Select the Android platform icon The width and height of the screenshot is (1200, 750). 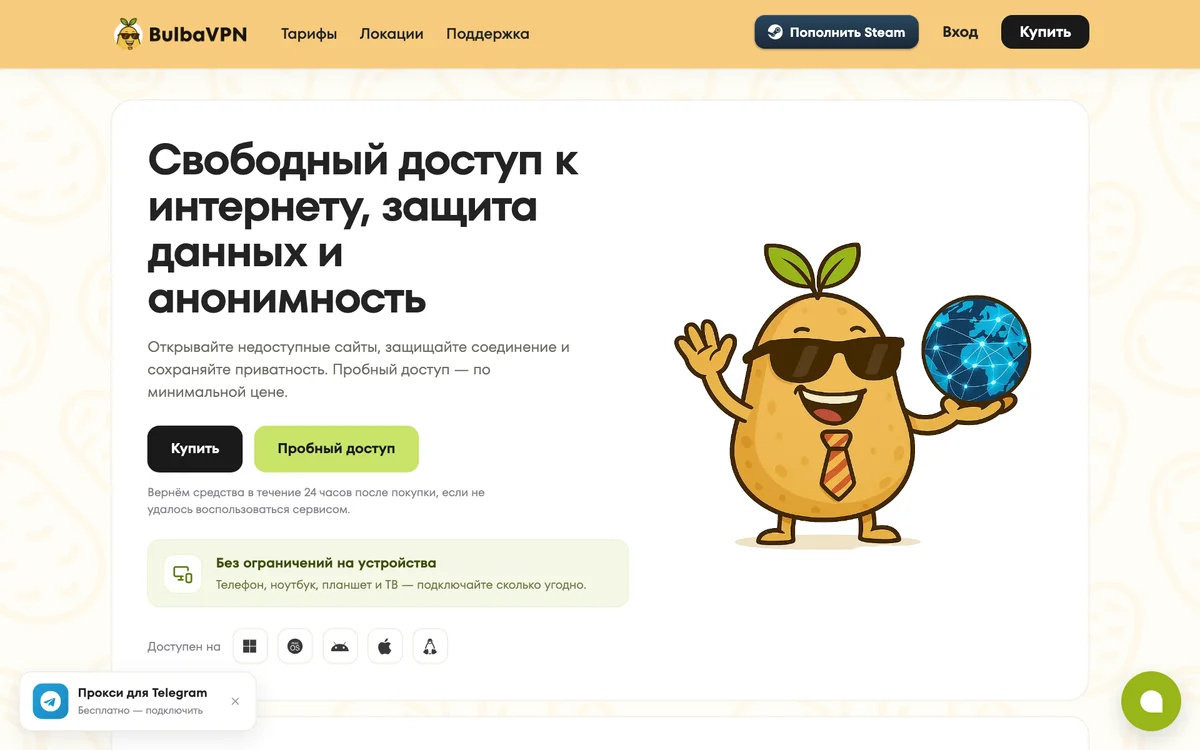[x=340, y=646]
